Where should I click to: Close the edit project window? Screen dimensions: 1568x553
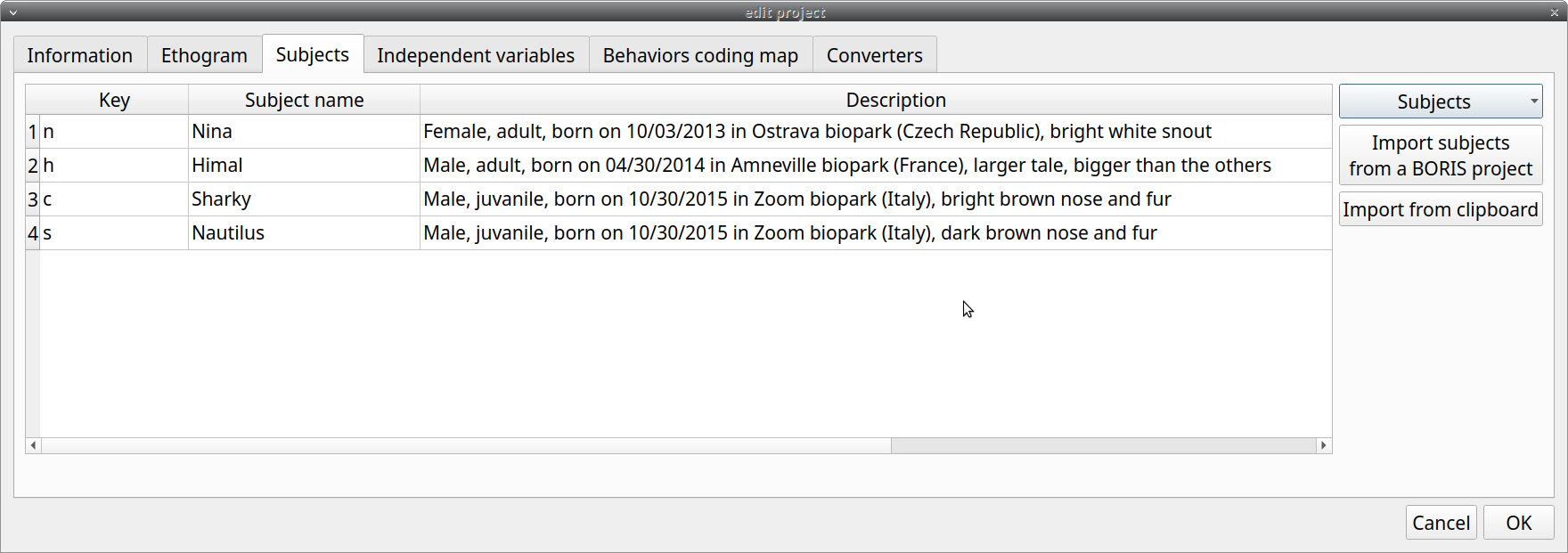pos(1555,12)
